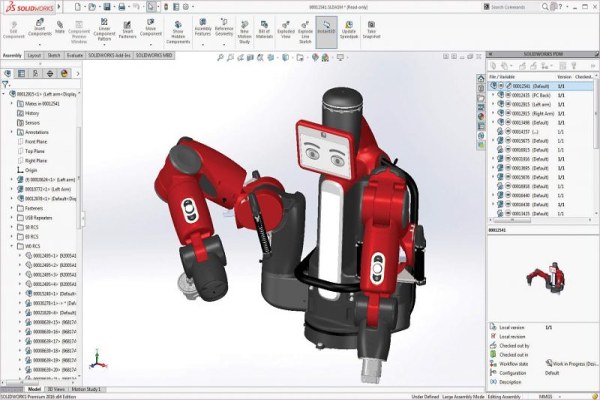Open the Motion Study 1 tab

pyautogui.click(x=86, y=389)
